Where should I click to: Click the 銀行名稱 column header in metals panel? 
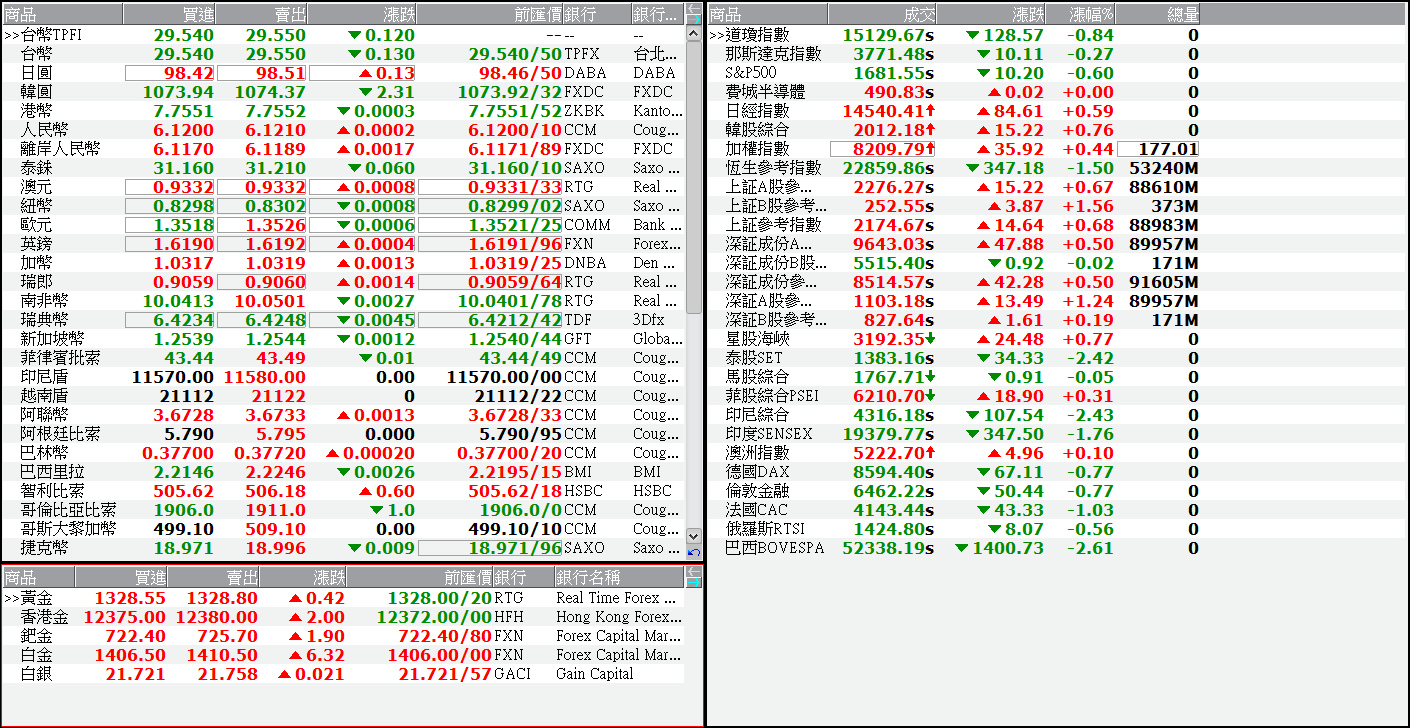[619, 577]
